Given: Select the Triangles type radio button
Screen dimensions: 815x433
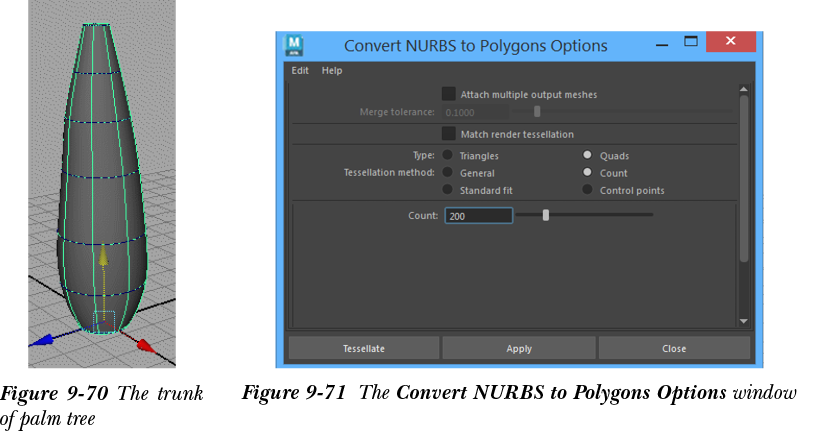Looking at the screenshot, I should (x=448, y=156).
